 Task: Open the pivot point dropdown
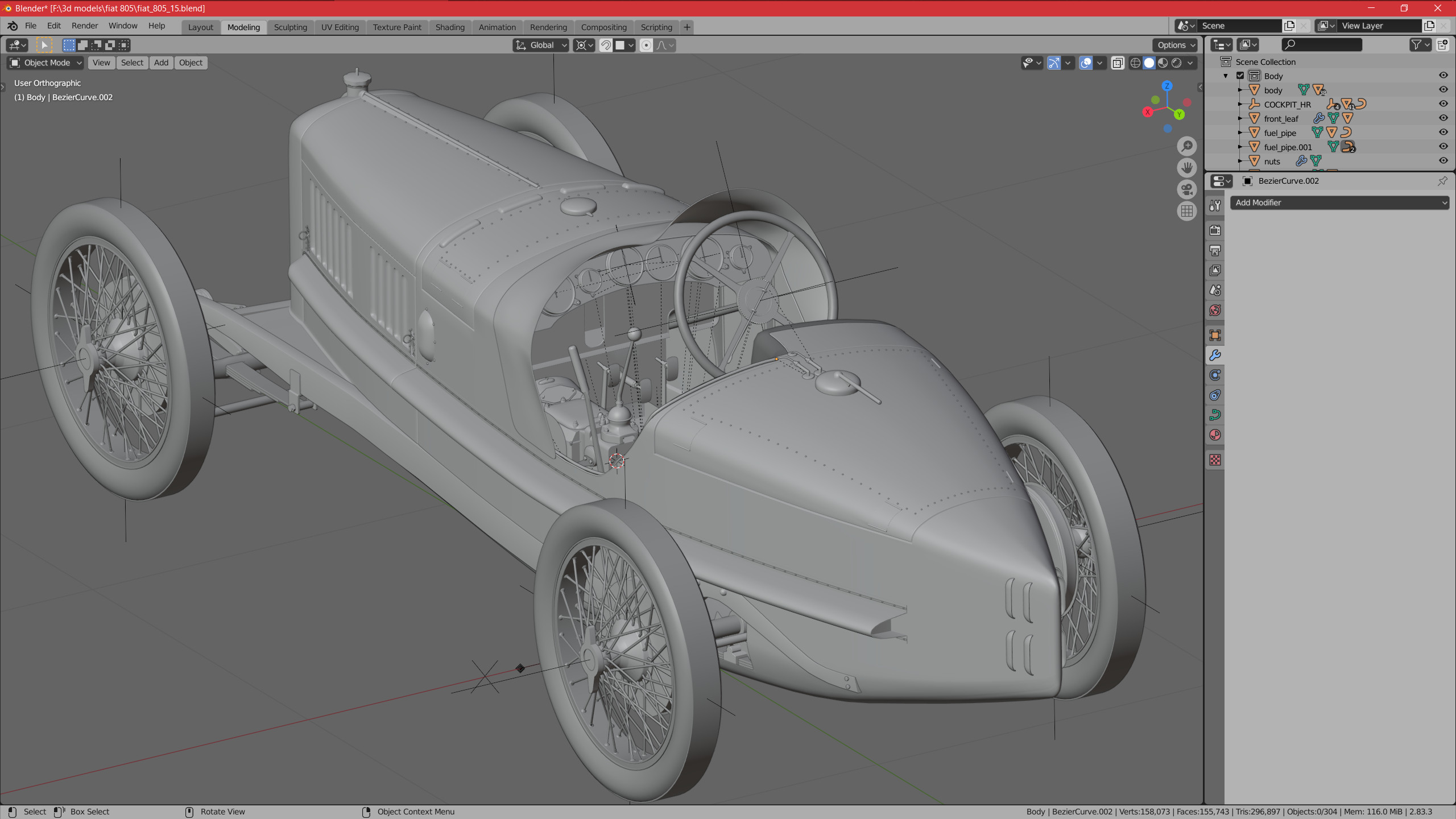(x=584, y=45)
